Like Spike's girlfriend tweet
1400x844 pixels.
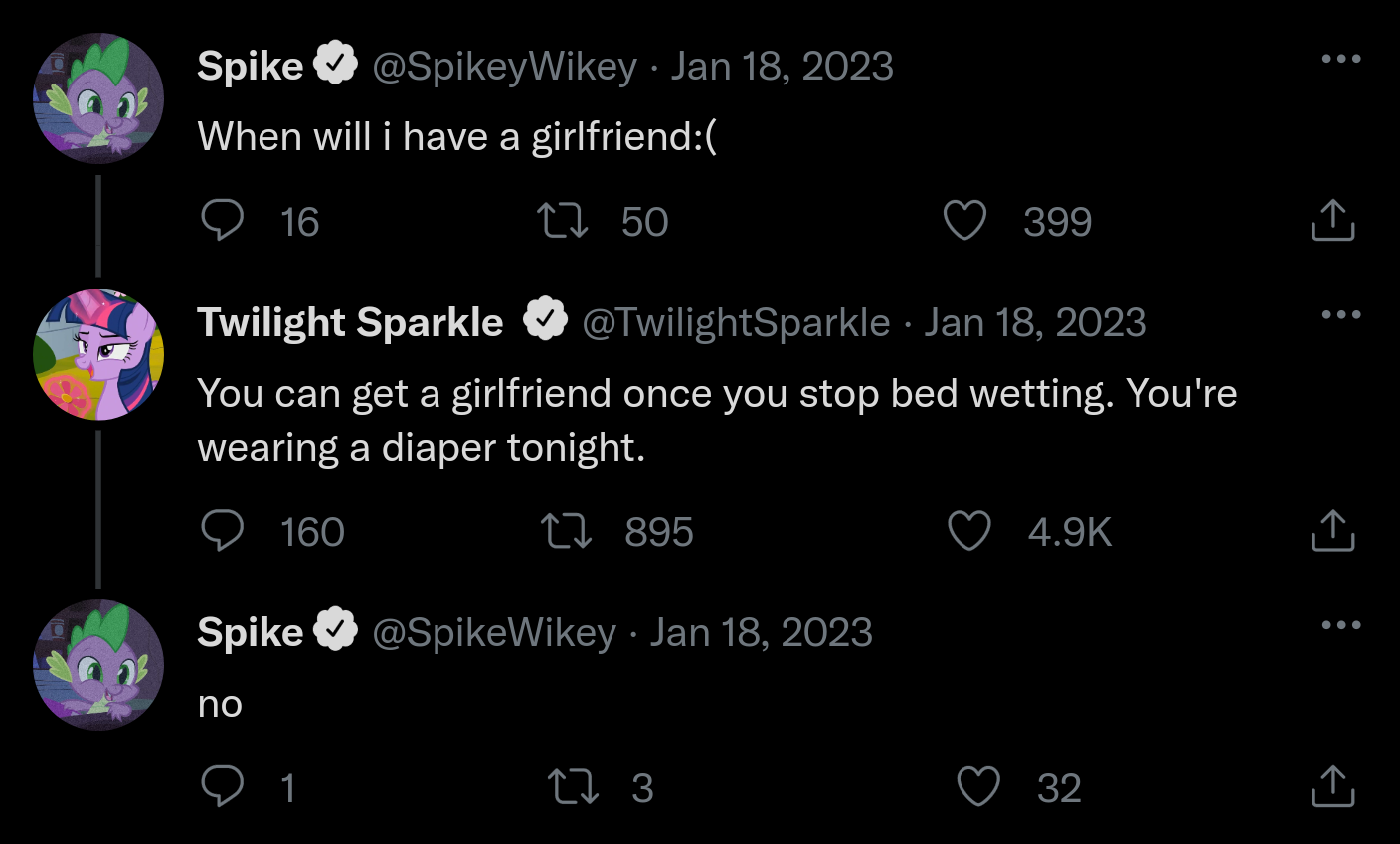click(x=964, y=220)
